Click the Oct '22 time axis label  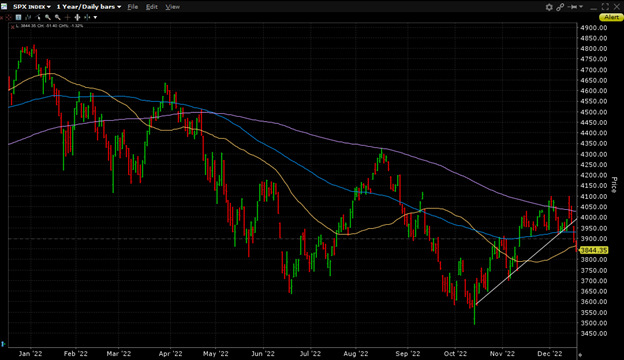click(455, 354)
